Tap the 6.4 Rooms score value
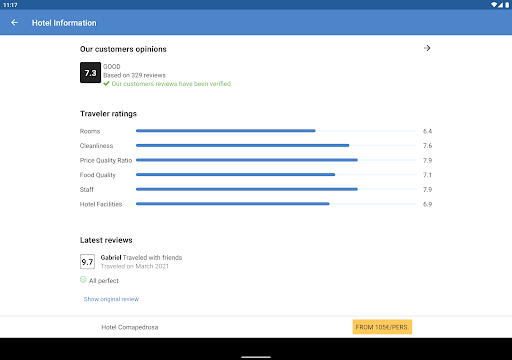 pos(427,131)
